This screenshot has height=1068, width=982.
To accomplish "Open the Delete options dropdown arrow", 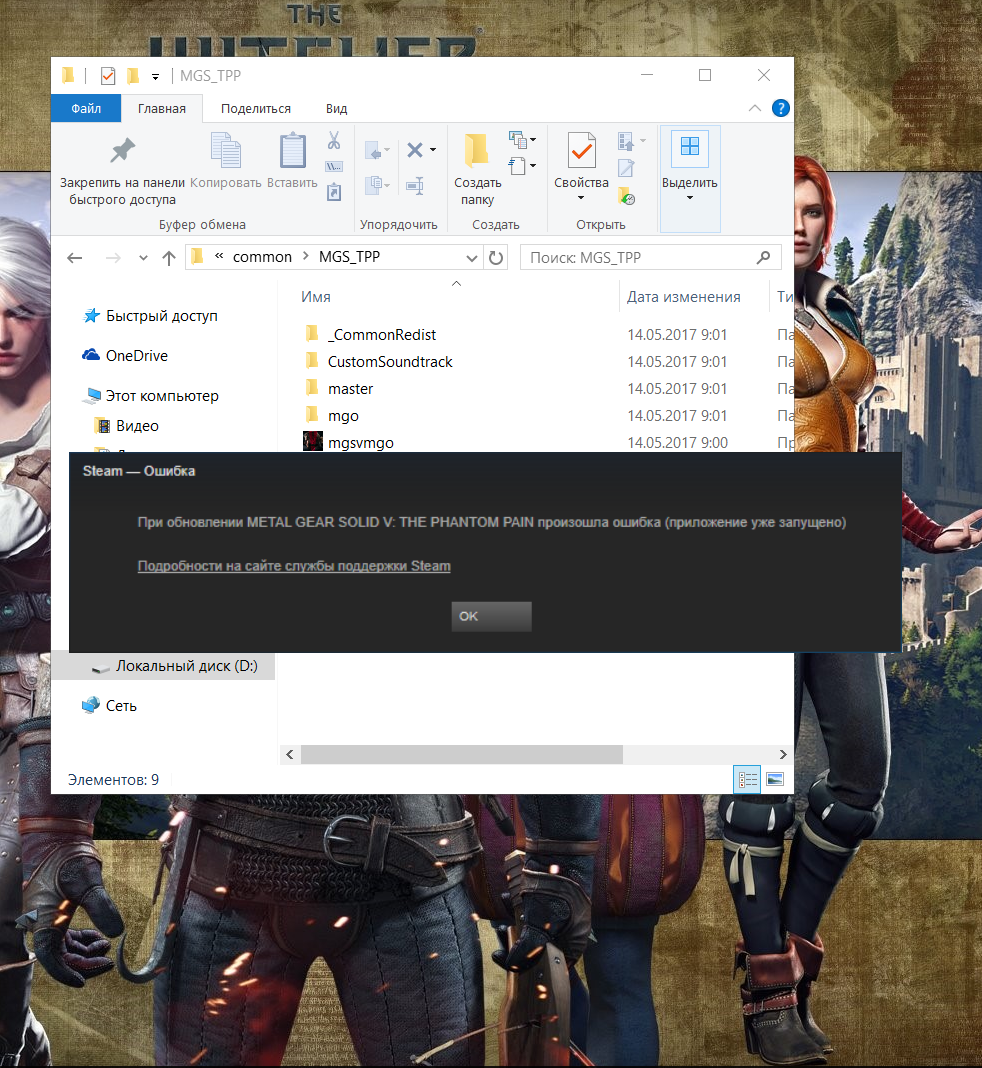I will [433, 150].
